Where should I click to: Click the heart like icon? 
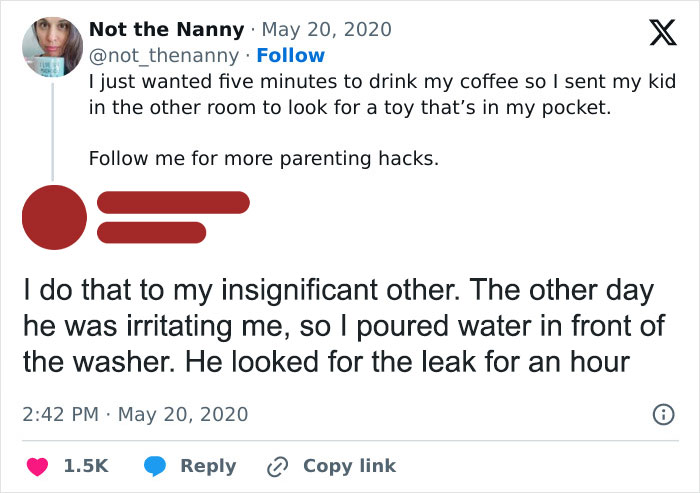click(x=42, y=466)
